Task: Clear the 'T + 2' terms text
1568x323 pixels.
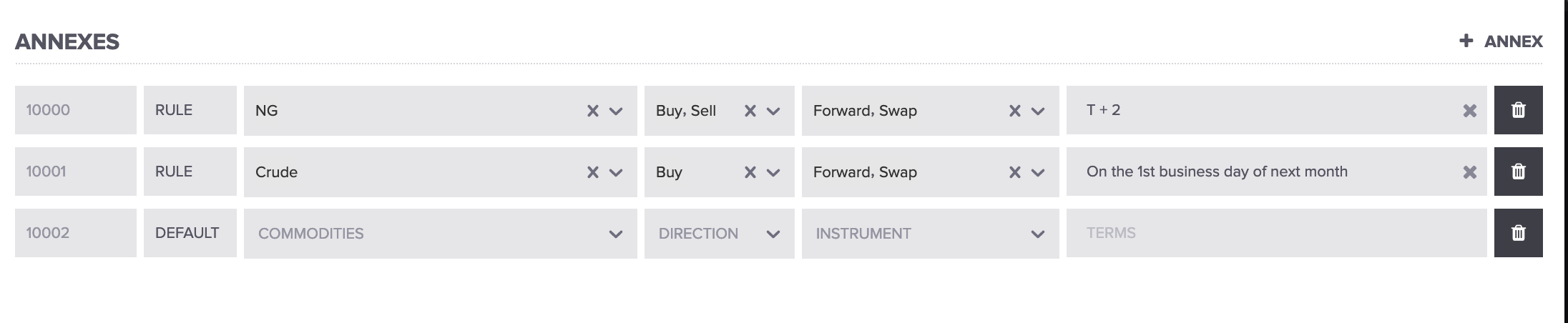Action: click(1469, 111)
